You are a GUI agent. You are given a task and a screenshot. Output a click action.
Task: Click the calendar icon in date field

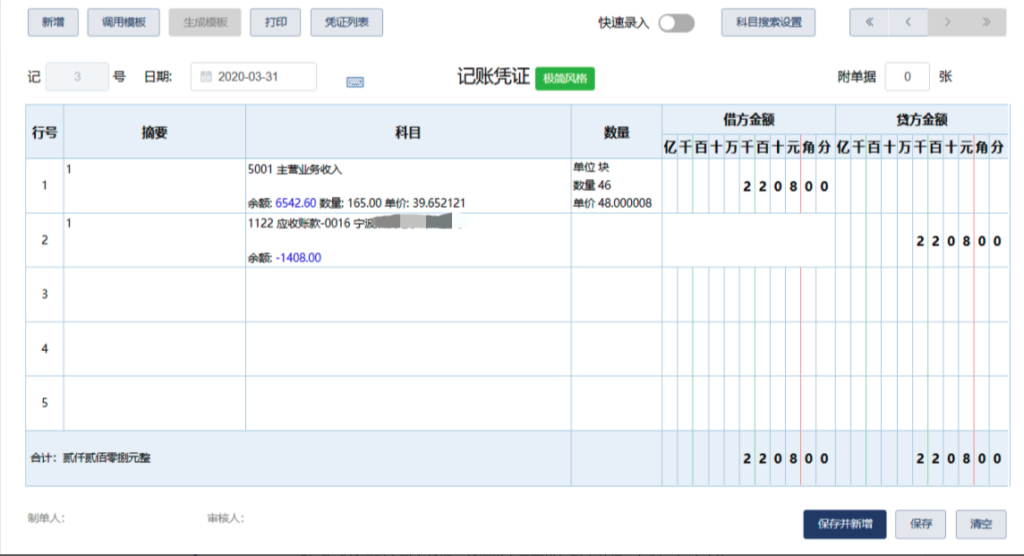[x=206, y=76]
